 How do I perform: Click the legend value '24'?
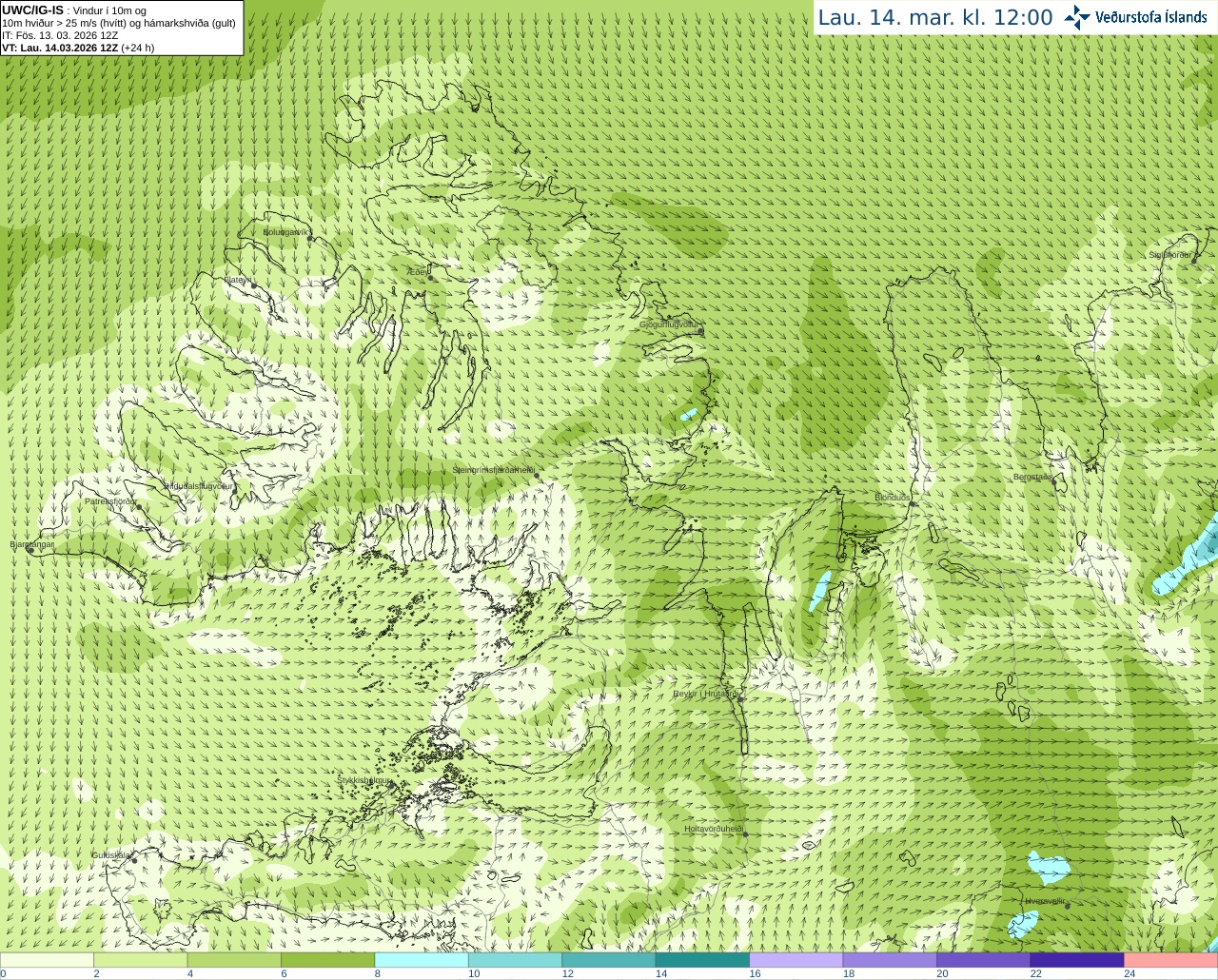1130,973
